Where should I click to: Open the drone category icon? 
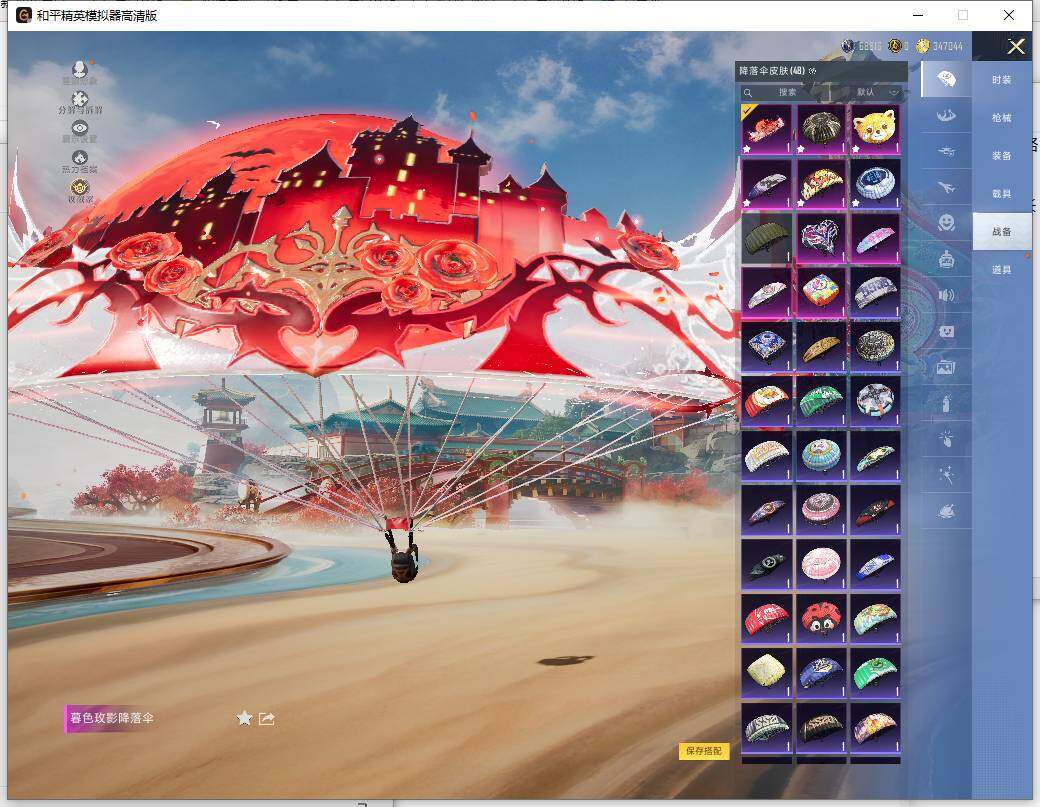946,151
